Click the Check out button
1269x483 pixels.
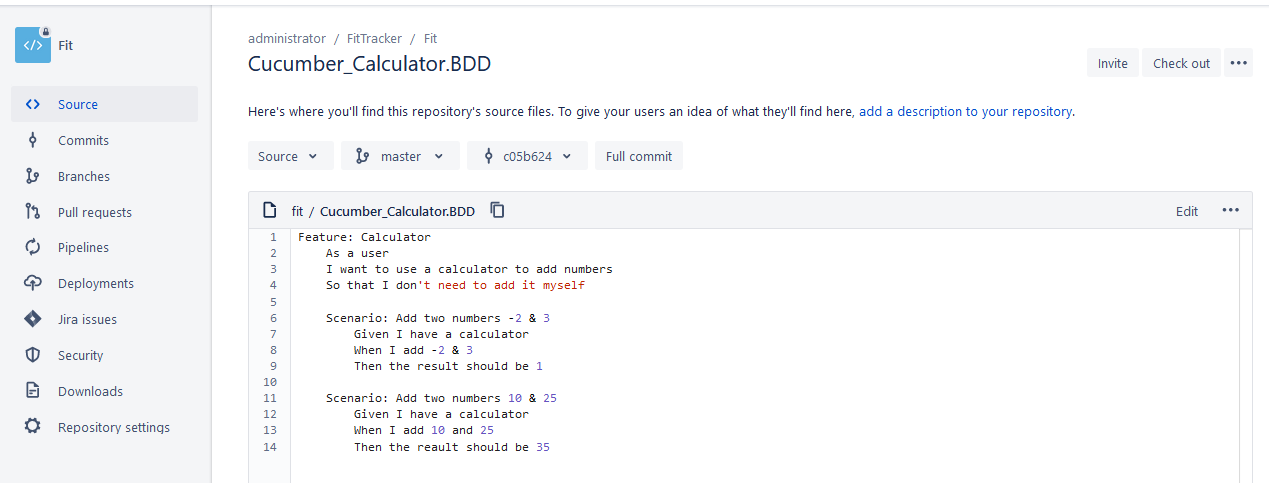[x=1181, y=63]
